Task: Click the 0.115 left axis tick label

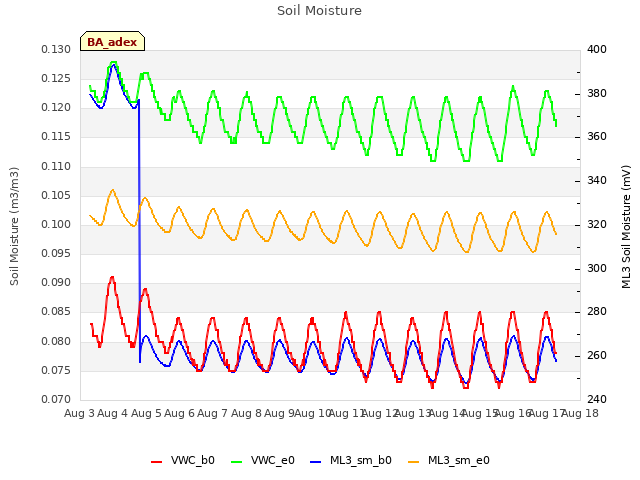Action: click(x=56, y=137)
